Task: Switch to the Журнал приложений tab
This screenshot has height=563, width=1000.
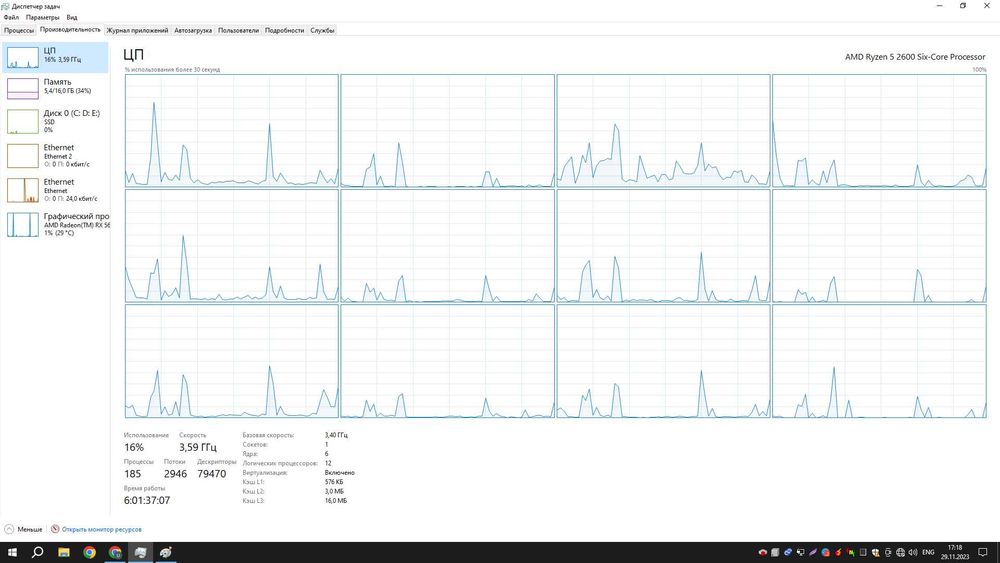Action: (137, 30)
